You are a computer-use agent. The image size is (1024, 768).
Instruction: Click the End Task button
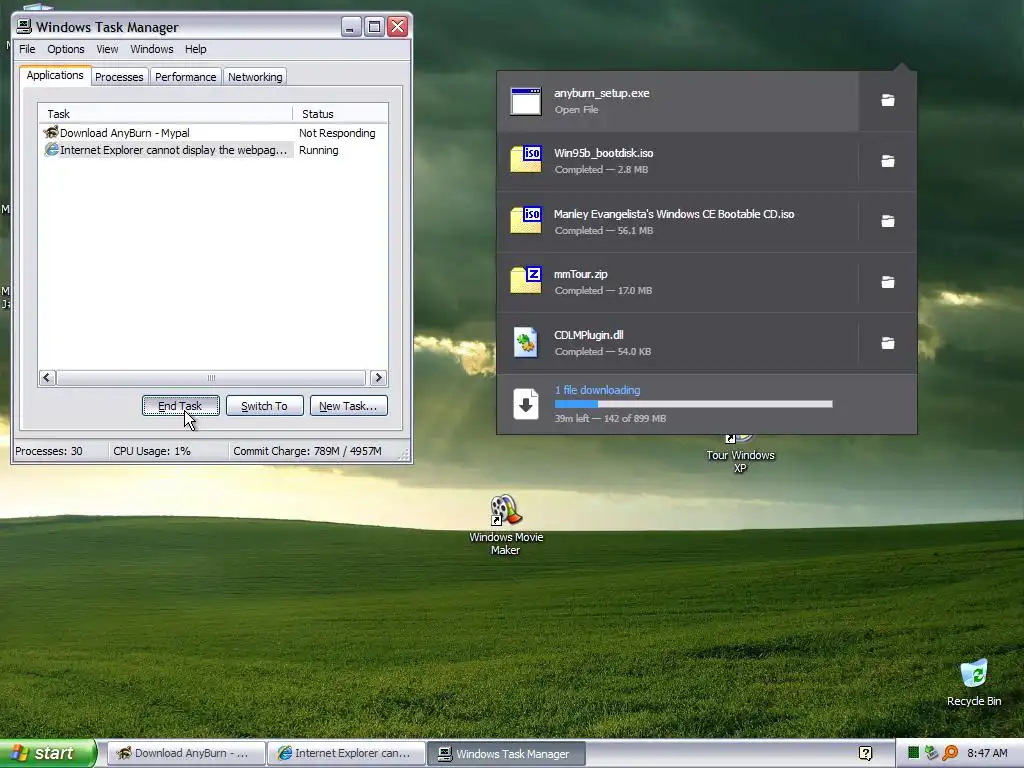pyautogui.click(x=180, y=406)
